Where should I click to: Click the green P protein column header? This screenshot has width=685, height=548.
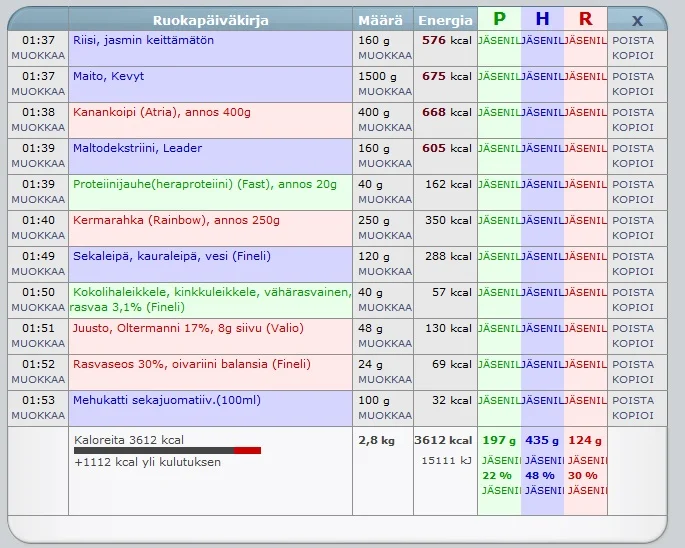tap(499, 19)
